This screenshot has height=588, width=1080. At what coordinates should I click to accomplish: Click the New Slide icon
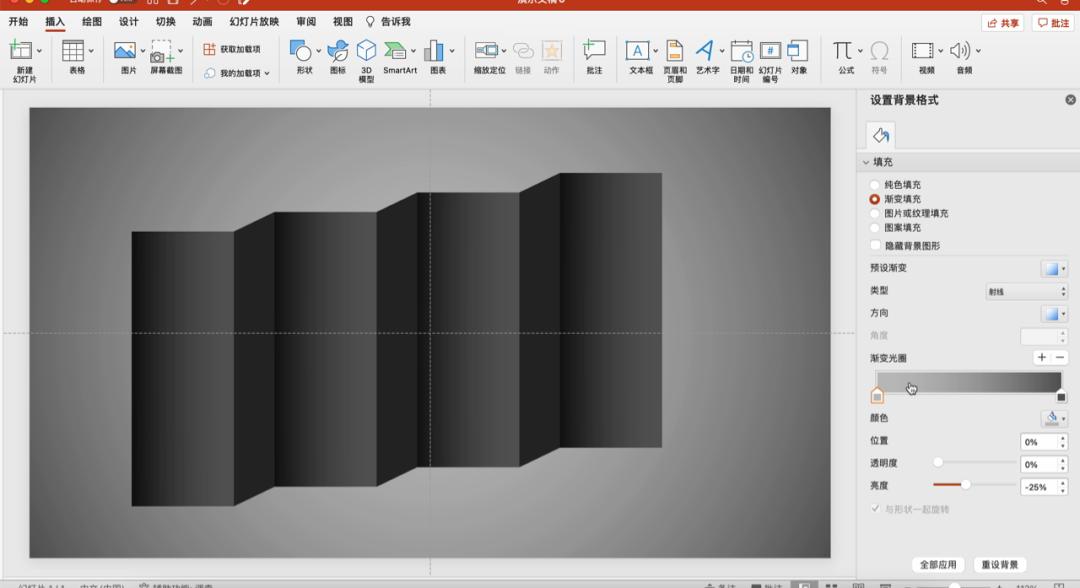pyautogui.click(x=22, y=52)
